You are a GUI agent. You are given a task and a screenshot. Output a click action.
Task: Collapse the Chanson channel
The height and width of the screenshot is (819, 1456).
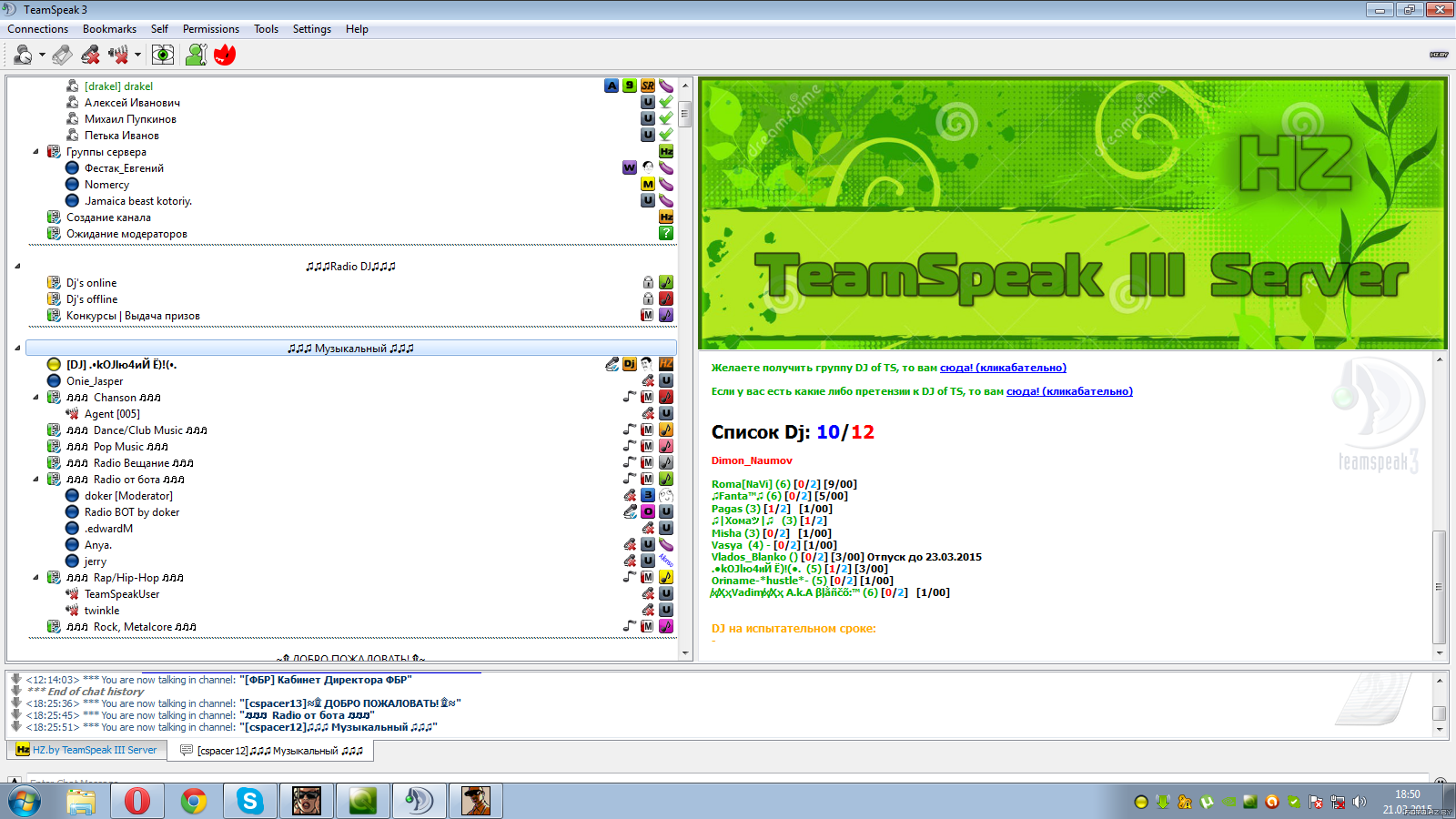35,398
